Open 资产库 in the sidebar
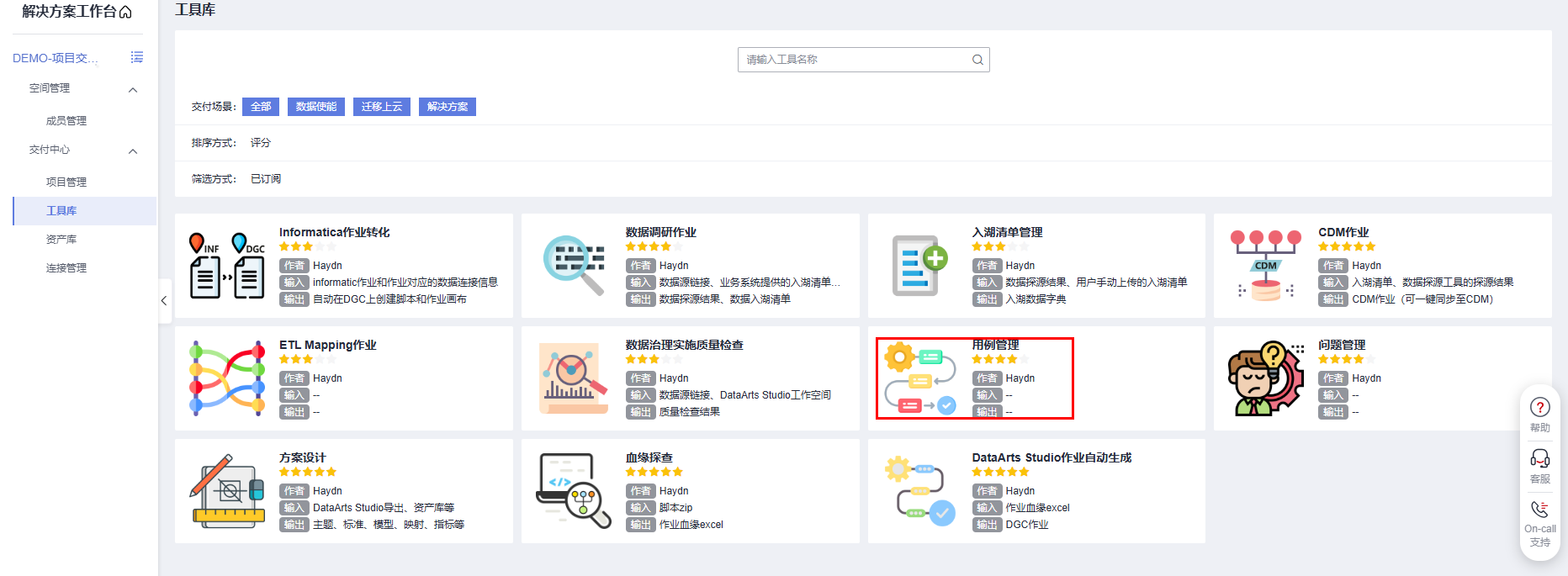This screenshot has height=576, width=1568. (61, 240)
